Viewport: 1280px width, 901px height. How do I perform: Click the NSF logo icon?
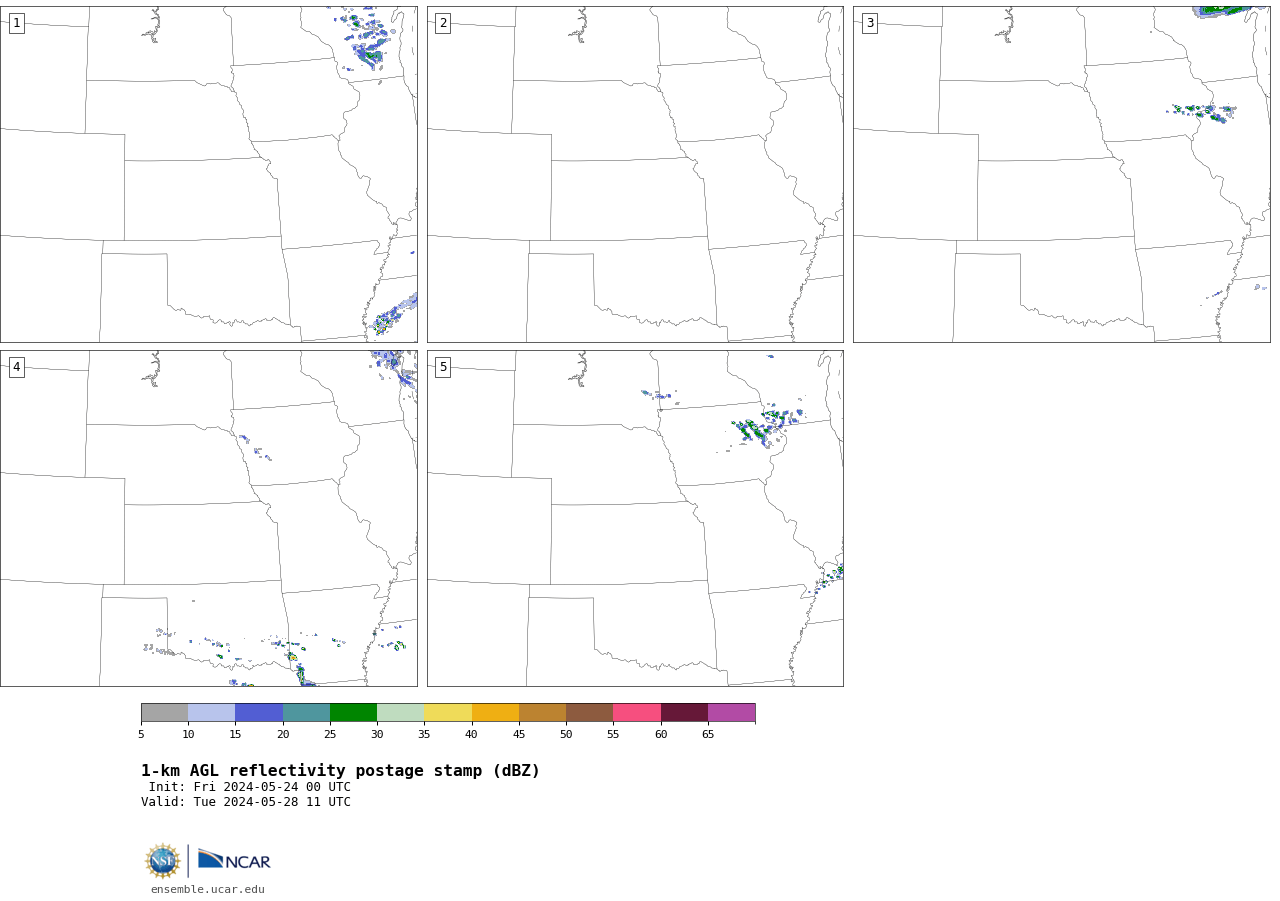pyautogui.click(x=163, y=861)
